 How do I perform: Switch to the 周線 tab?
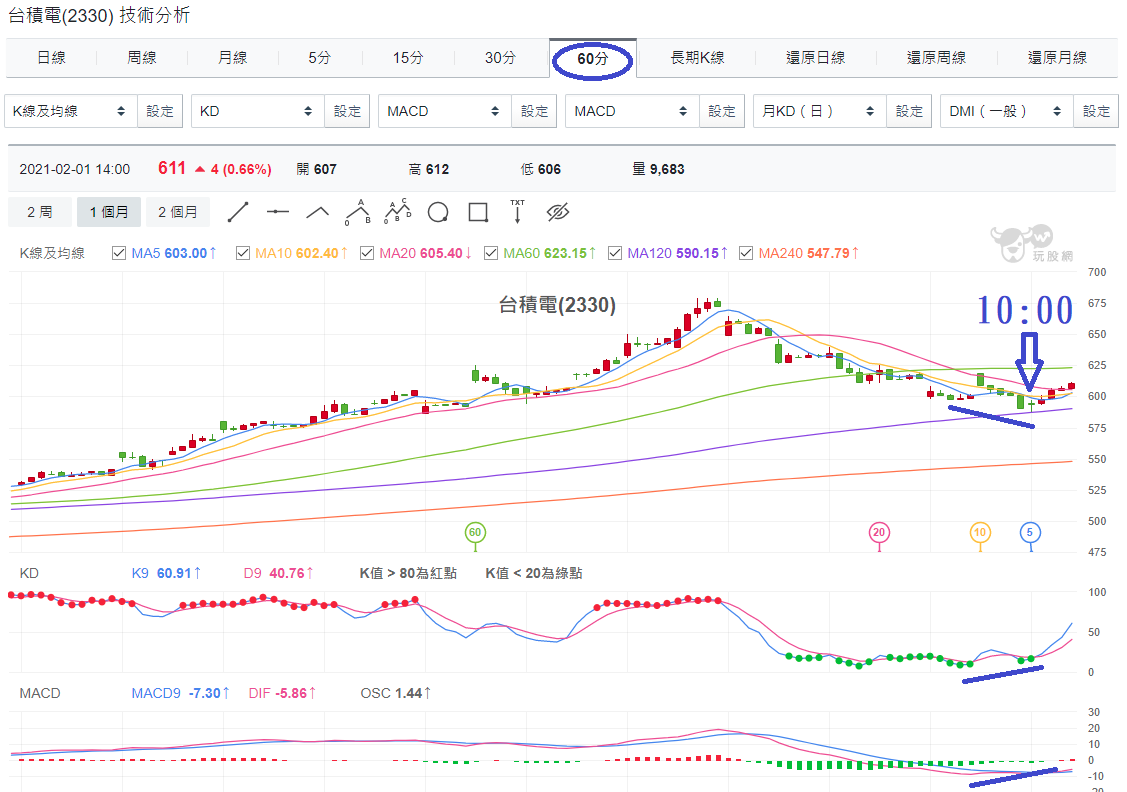tap(142, 57)
